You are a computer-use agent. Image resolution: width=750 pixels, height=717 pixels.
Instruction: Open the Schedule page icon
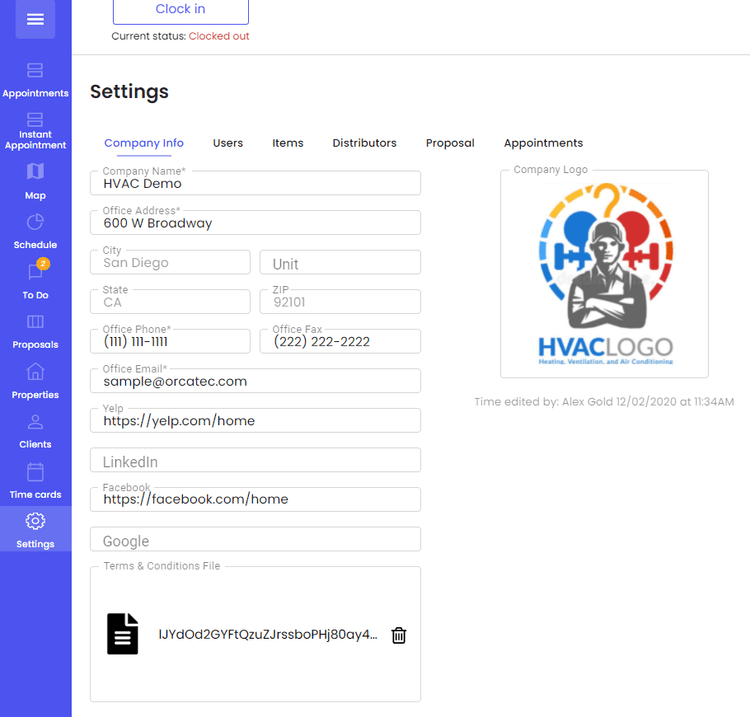[35, 221]
